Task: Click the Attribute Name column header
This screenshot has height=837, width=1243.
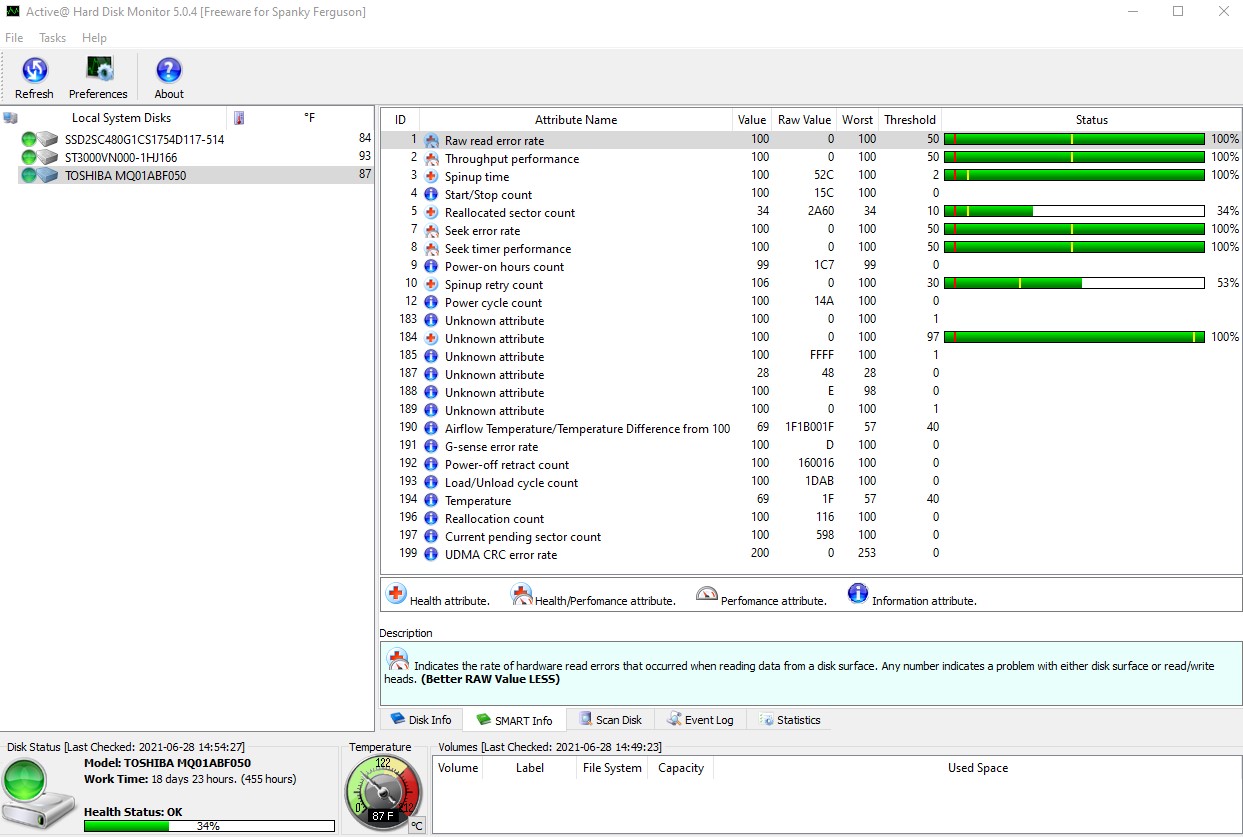Action: [576, 119]
